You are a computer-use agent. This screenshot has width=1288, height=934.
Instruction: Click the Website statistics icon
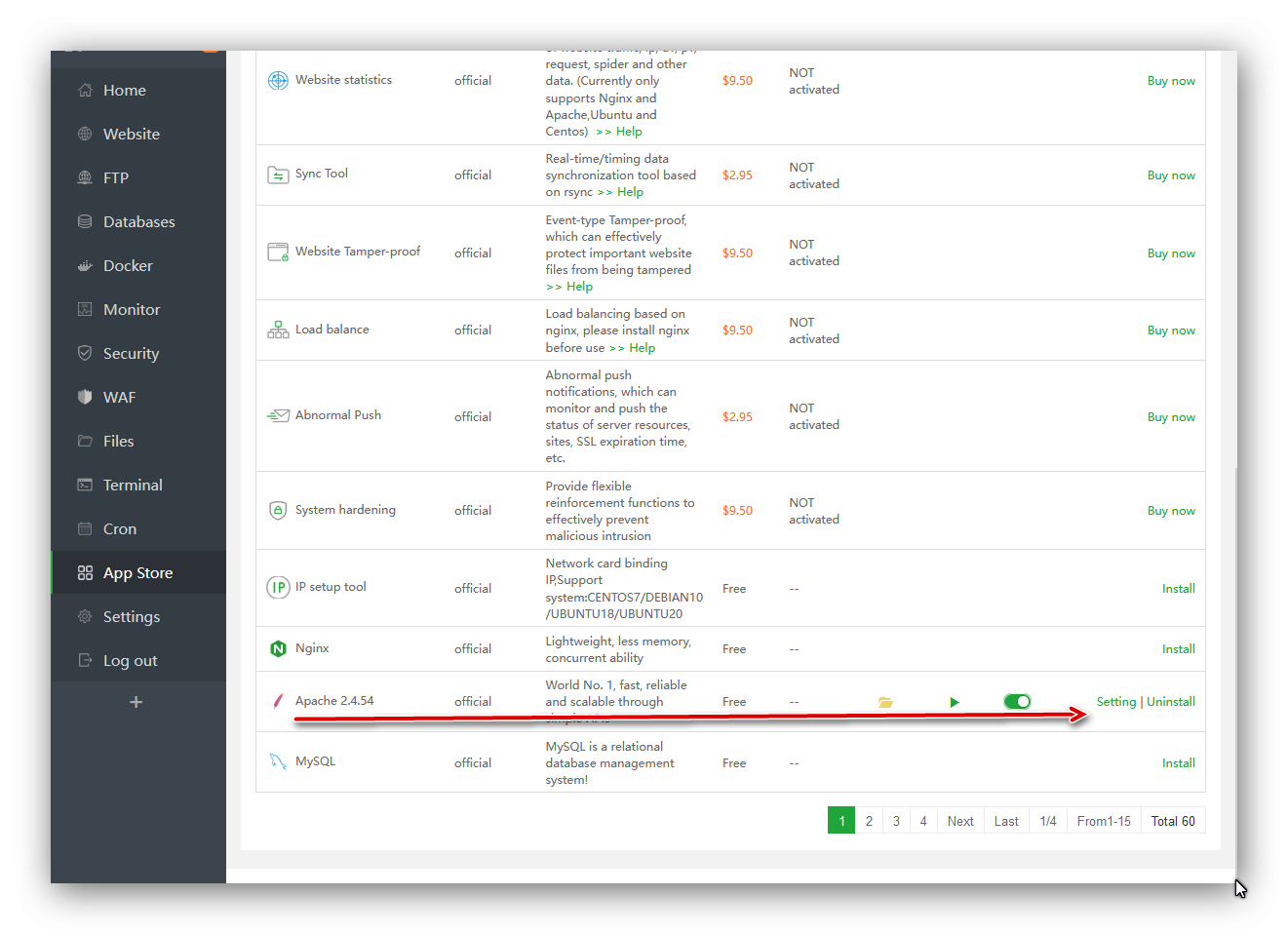(x=278, y=81)
